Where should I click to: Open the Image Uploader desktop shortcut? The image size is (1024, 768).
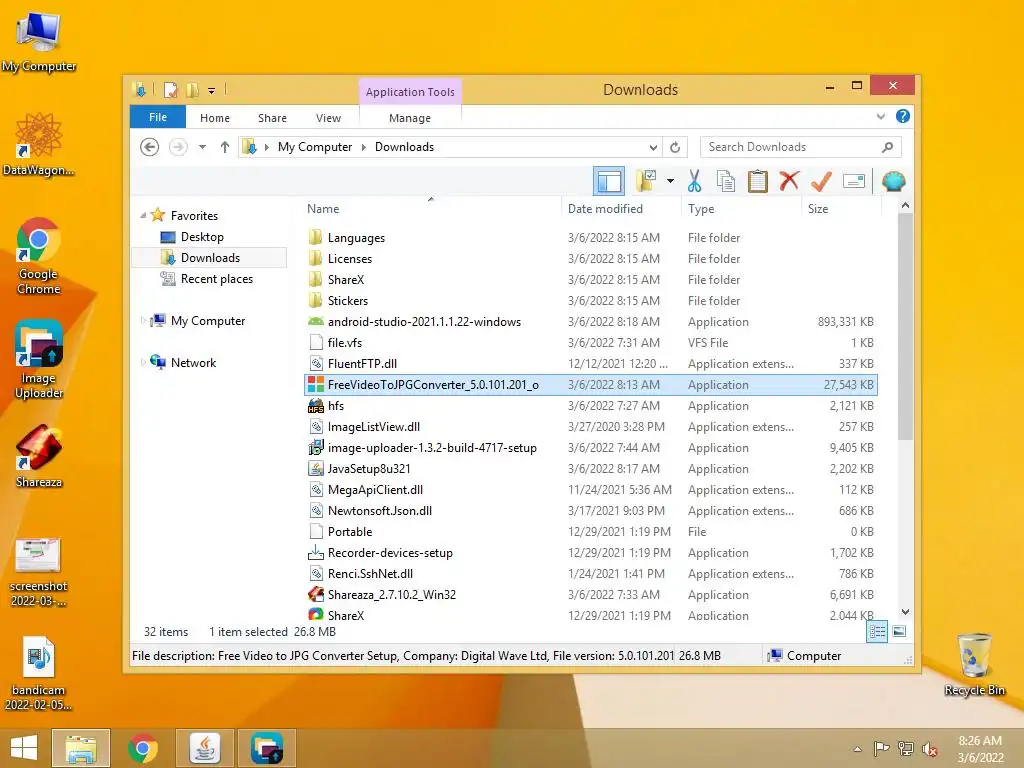(x=39, y=359)
